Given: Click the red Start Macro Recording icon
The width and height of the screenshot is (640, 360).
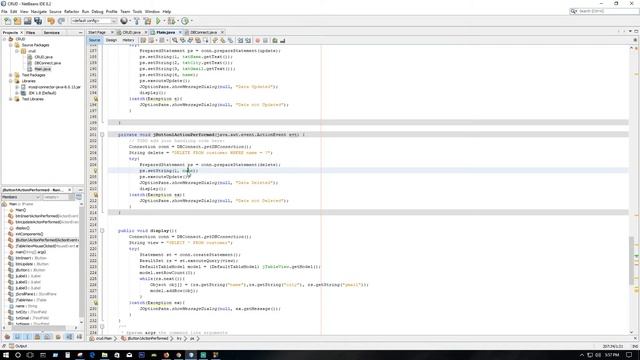Looking at the screenshot, I should [x=258, y=40].
